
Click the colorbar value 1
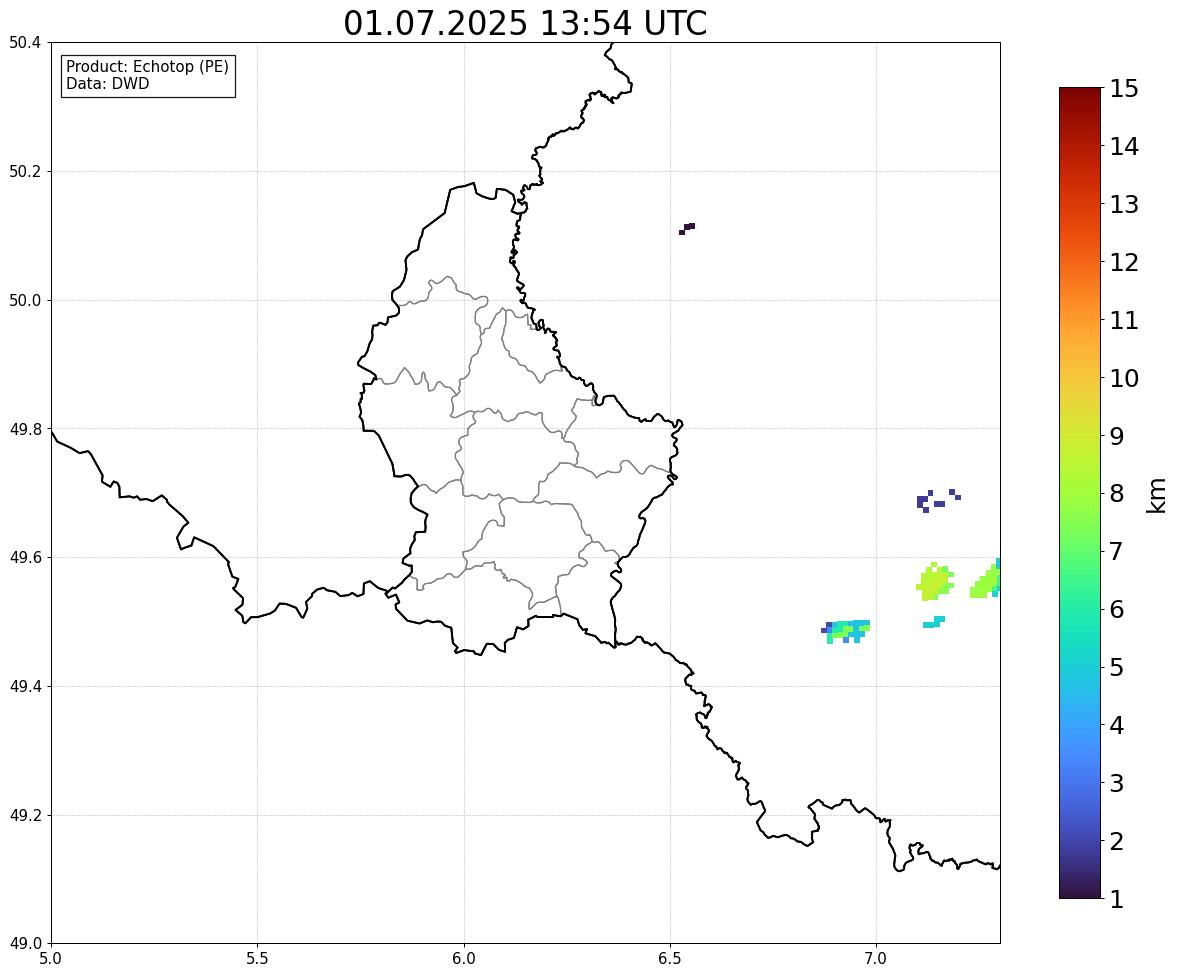(x=1117, y=899)
